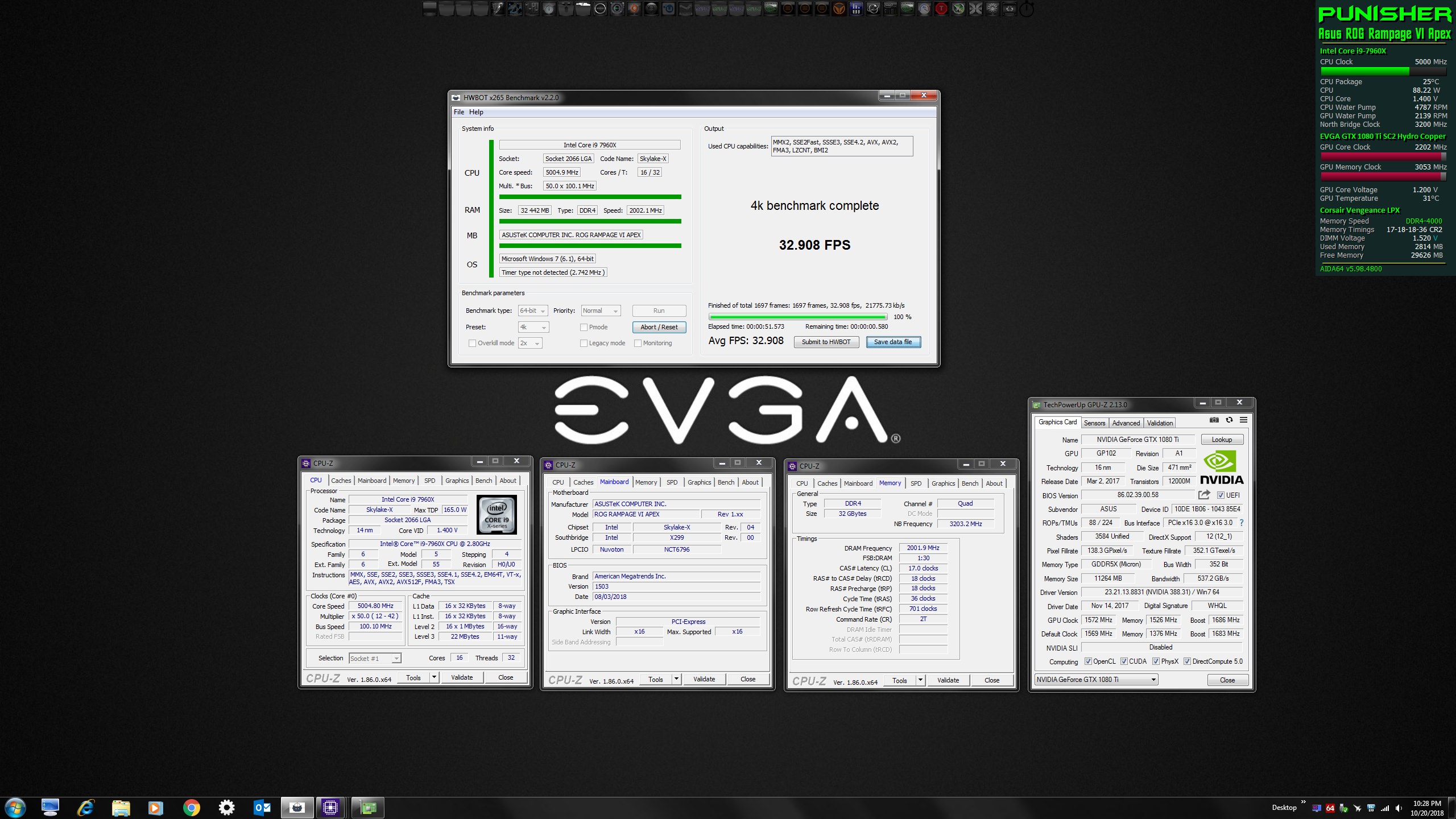Expand Tools arrow in CPU-Z Memory window
Image resolution: width=1456 pixels, height=819 pixels.
(920, 680)
